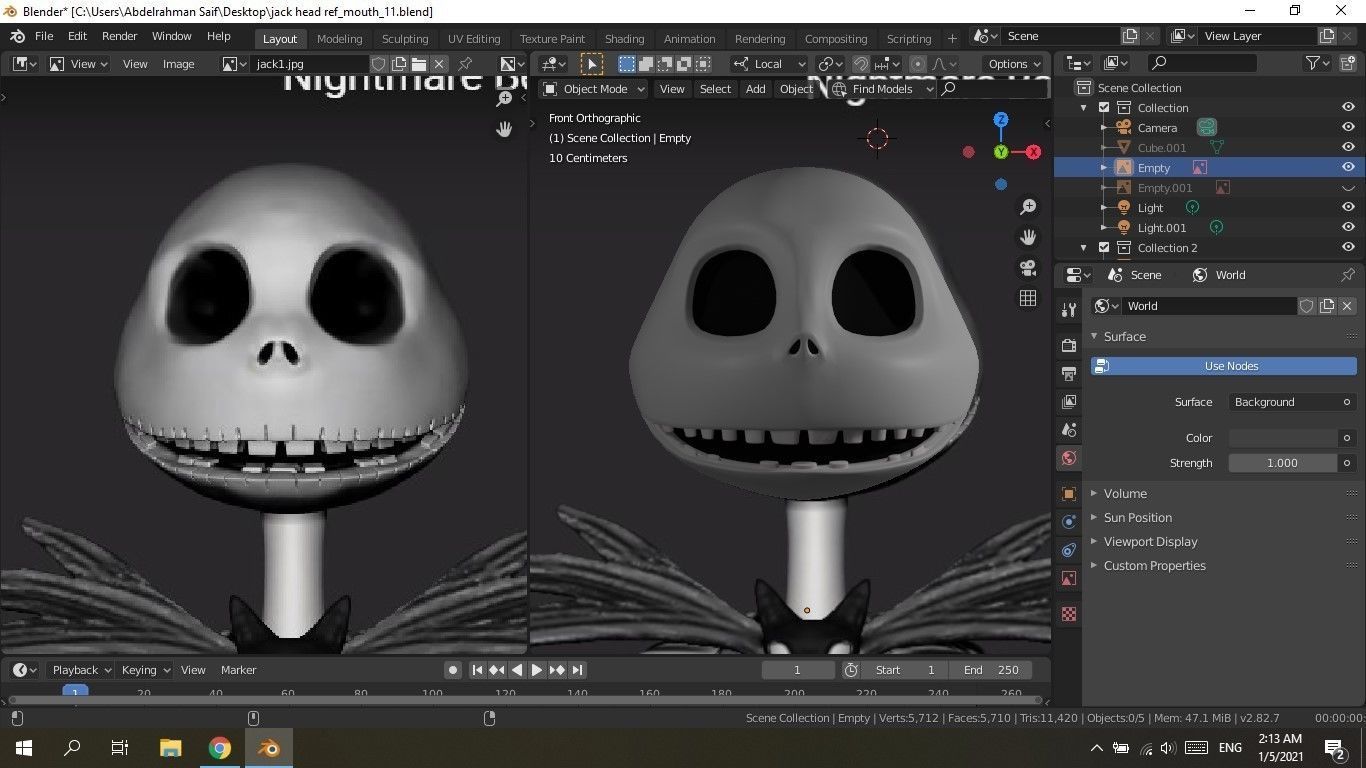Switch to the Sculpting workspace tab

pos(405,39)
